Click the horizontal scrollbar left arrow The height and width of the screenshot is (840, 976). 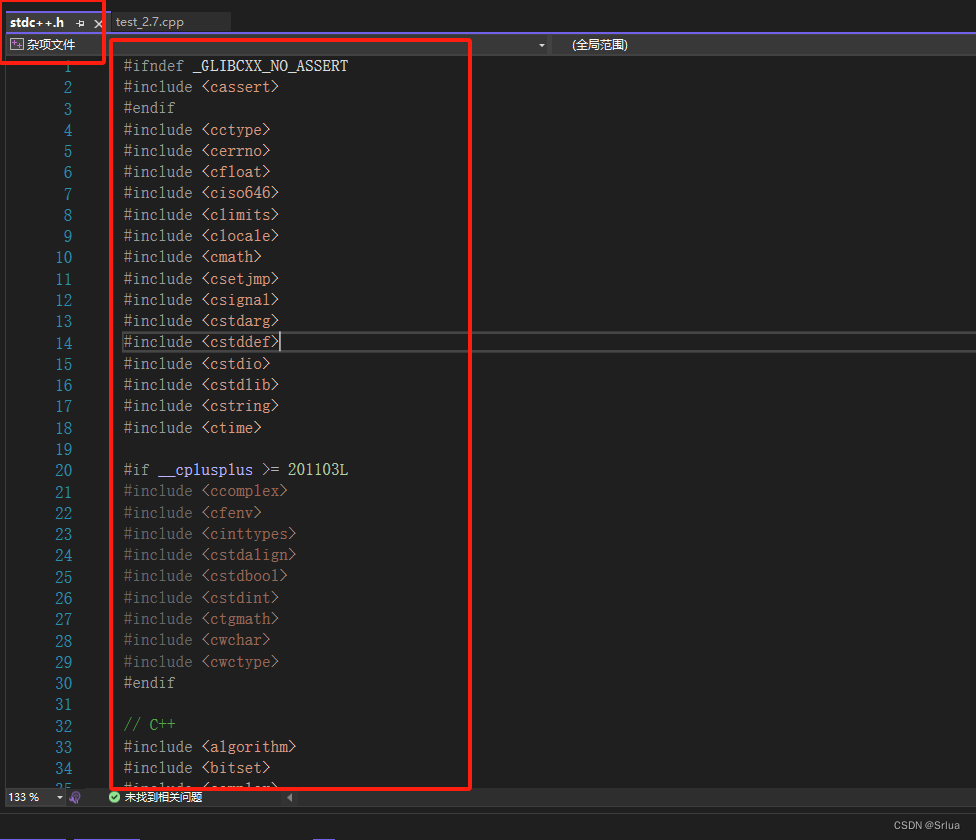289,797
